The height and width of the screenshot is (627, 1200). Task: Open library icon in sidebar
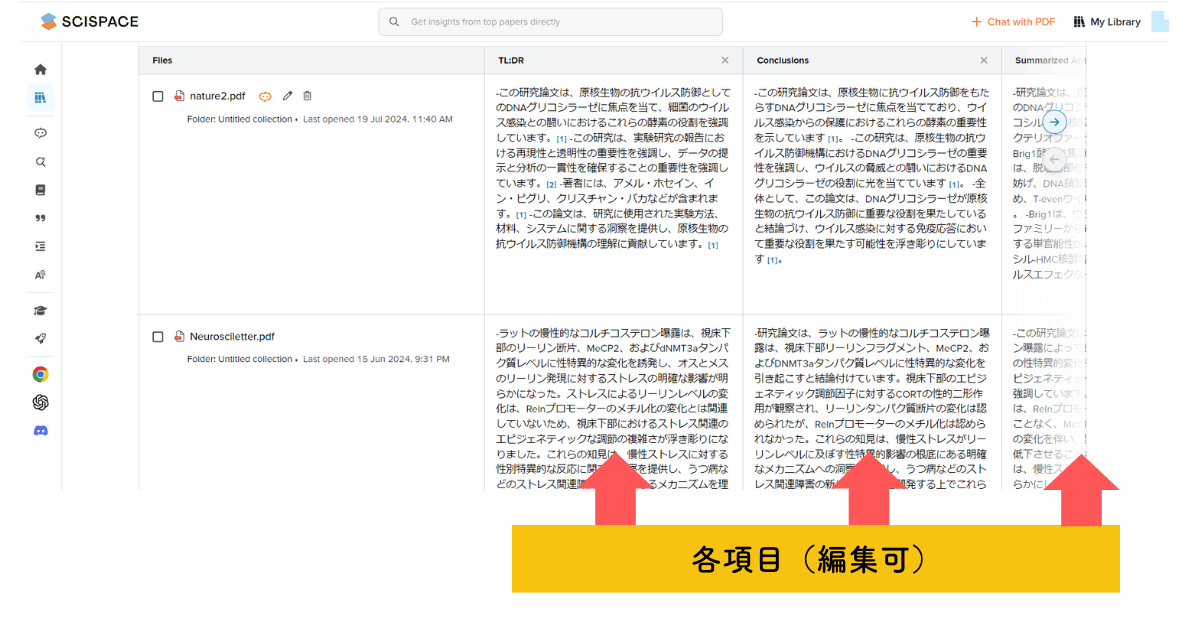point(40,97)
